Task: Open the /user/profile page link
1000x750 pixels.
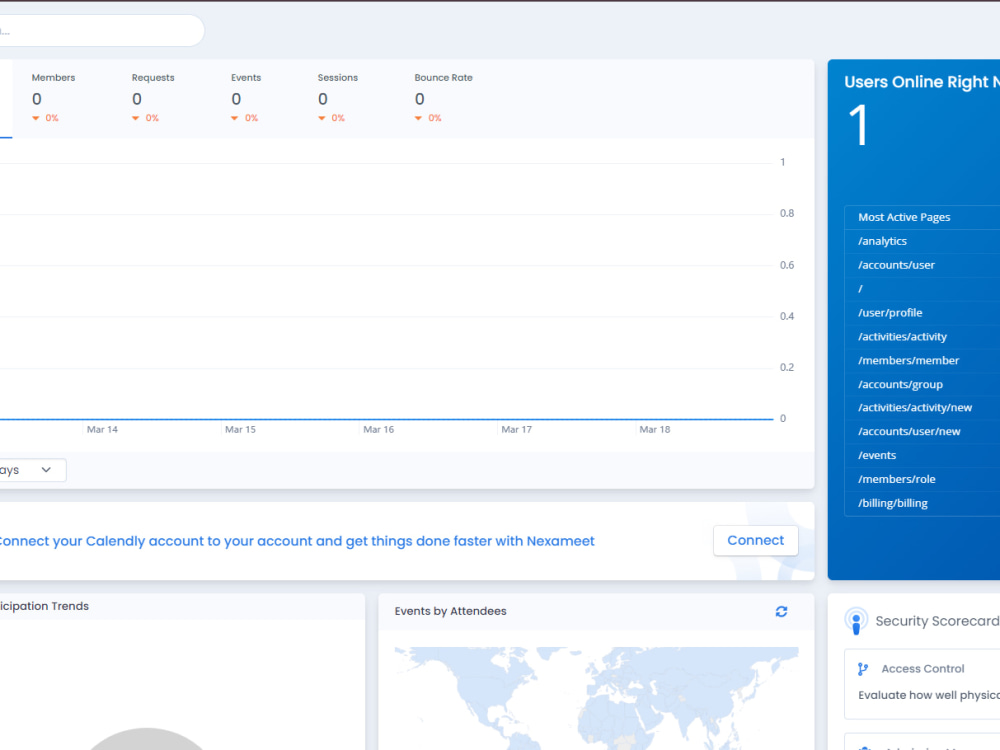Action: coord(888,312)
